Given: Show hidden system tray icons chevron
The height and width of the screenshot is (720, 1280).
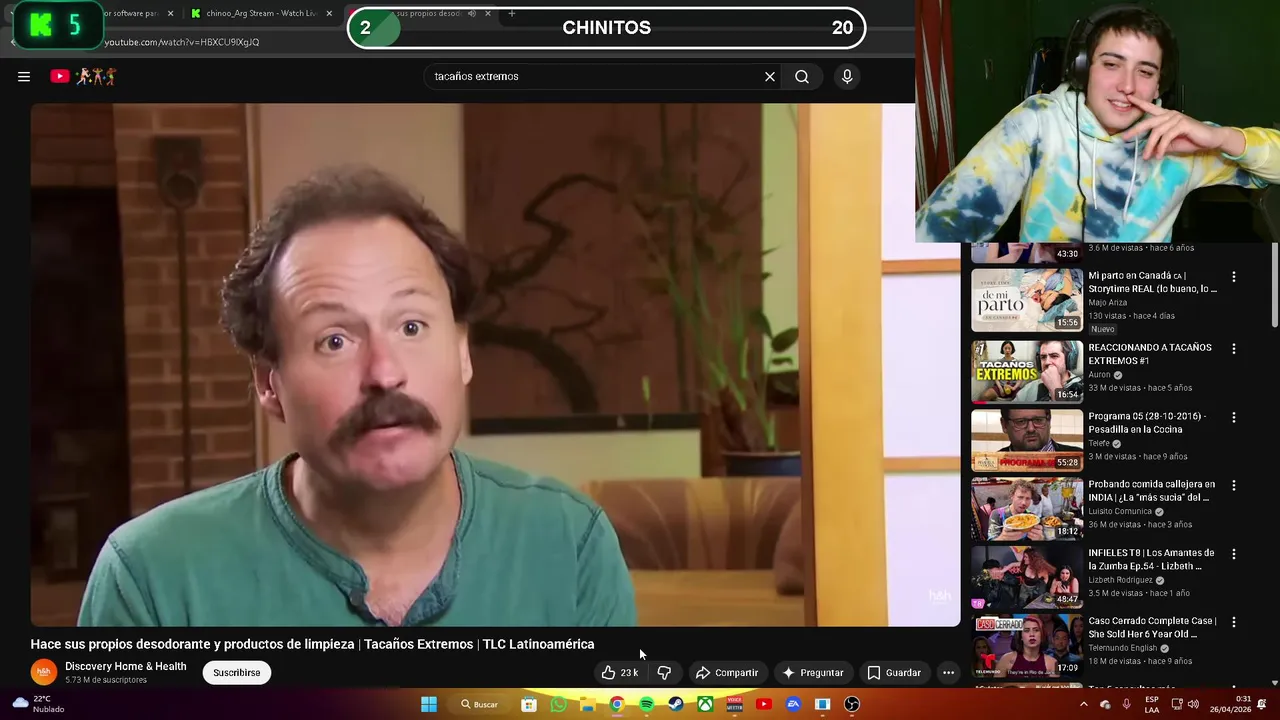Looking at the screenshot, I should [x=1083, y=704].
